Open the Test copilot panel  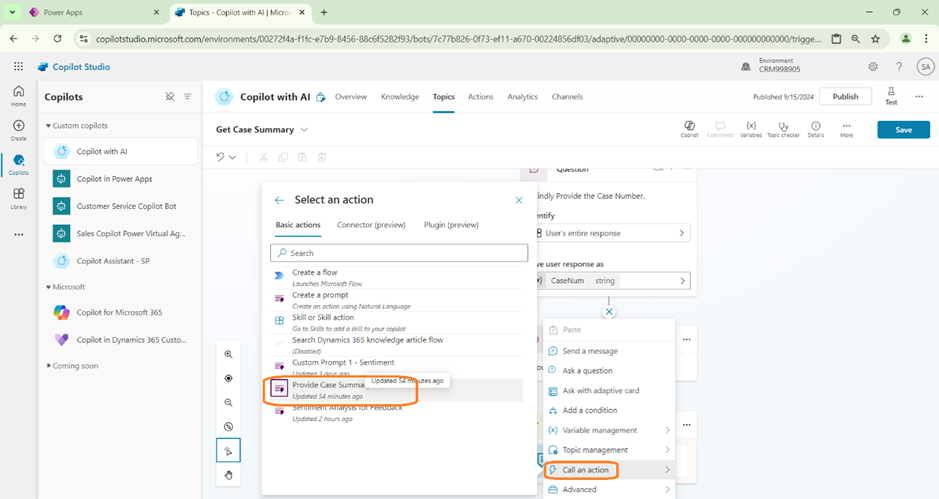tap(890, 96)
